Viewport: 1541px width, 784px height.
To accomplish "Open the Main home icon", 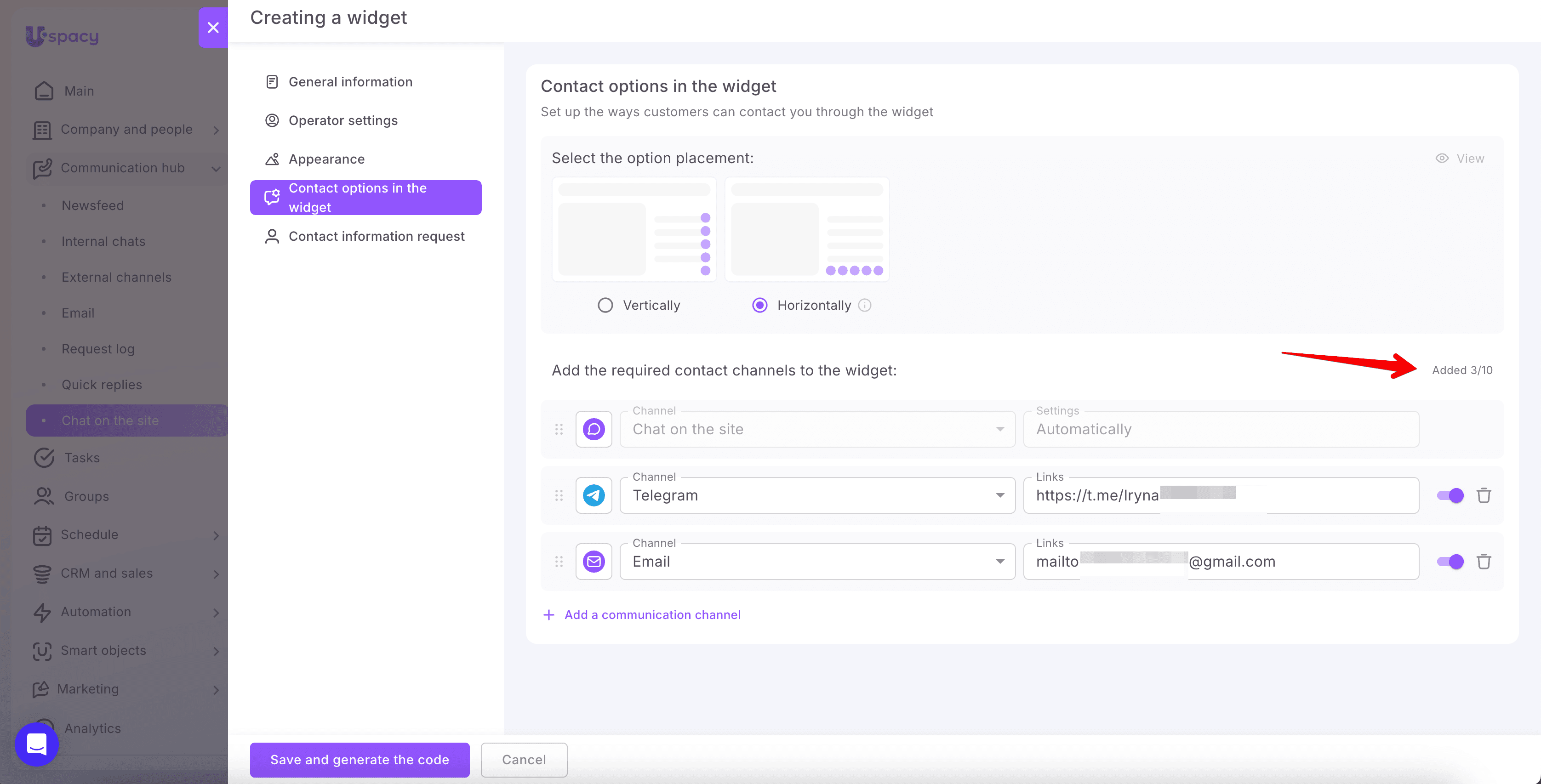I will (44, 91).
